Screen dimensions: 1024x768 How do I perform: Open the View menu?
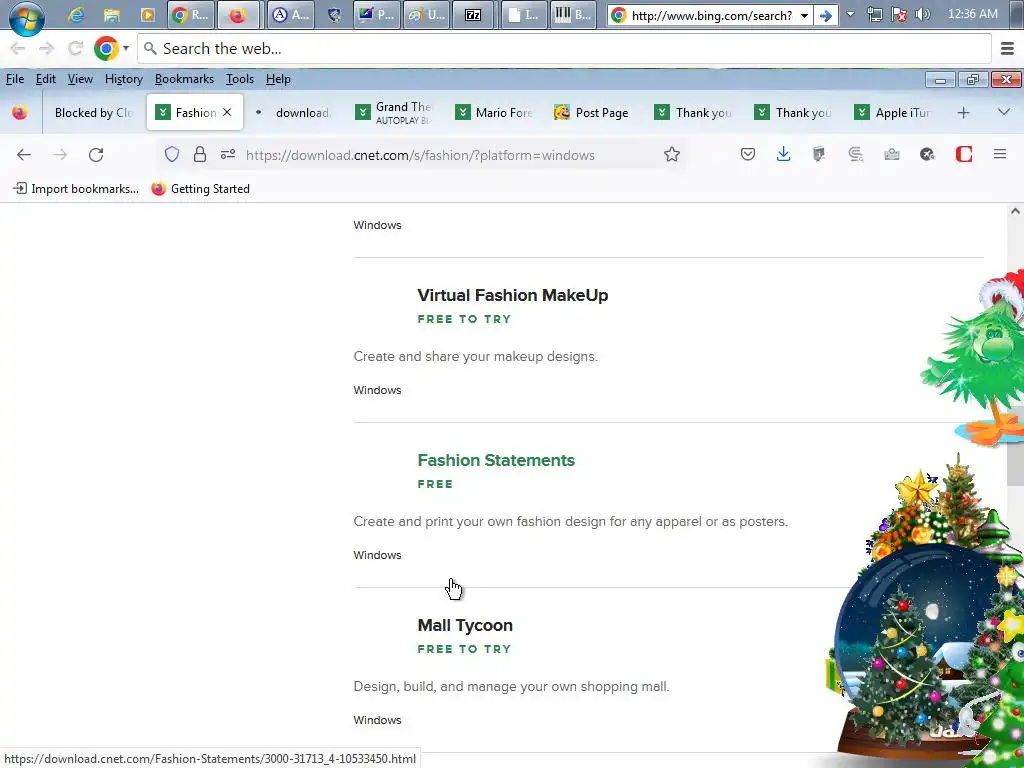pos(80,79)
